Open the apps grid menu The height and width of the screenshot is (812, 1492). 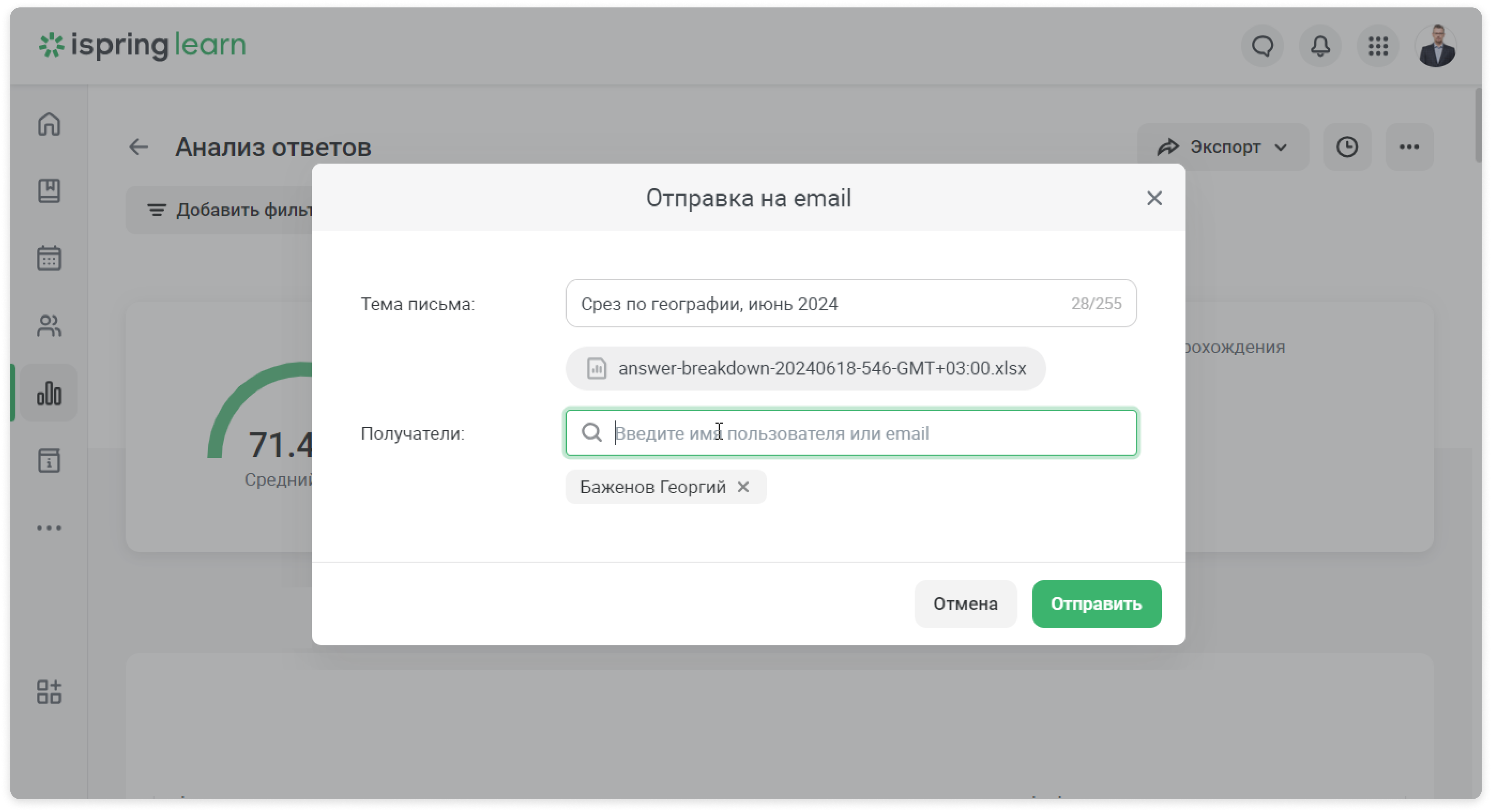coord(1379,46)
